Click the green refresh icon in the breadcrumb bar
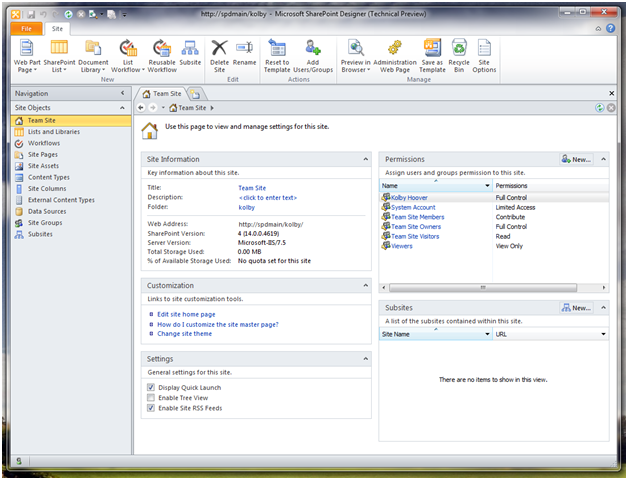The image size is (628, 480). click(x=599, y=108)
